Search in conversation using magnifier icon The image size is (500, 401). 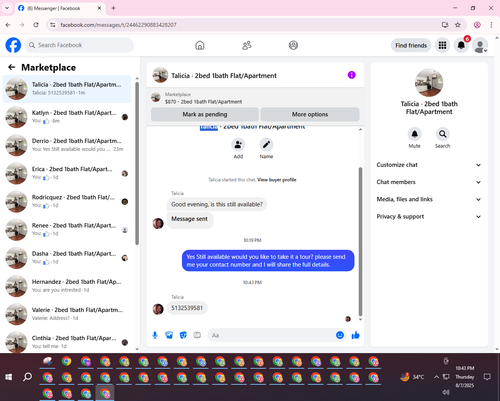[x=442, y=134]
